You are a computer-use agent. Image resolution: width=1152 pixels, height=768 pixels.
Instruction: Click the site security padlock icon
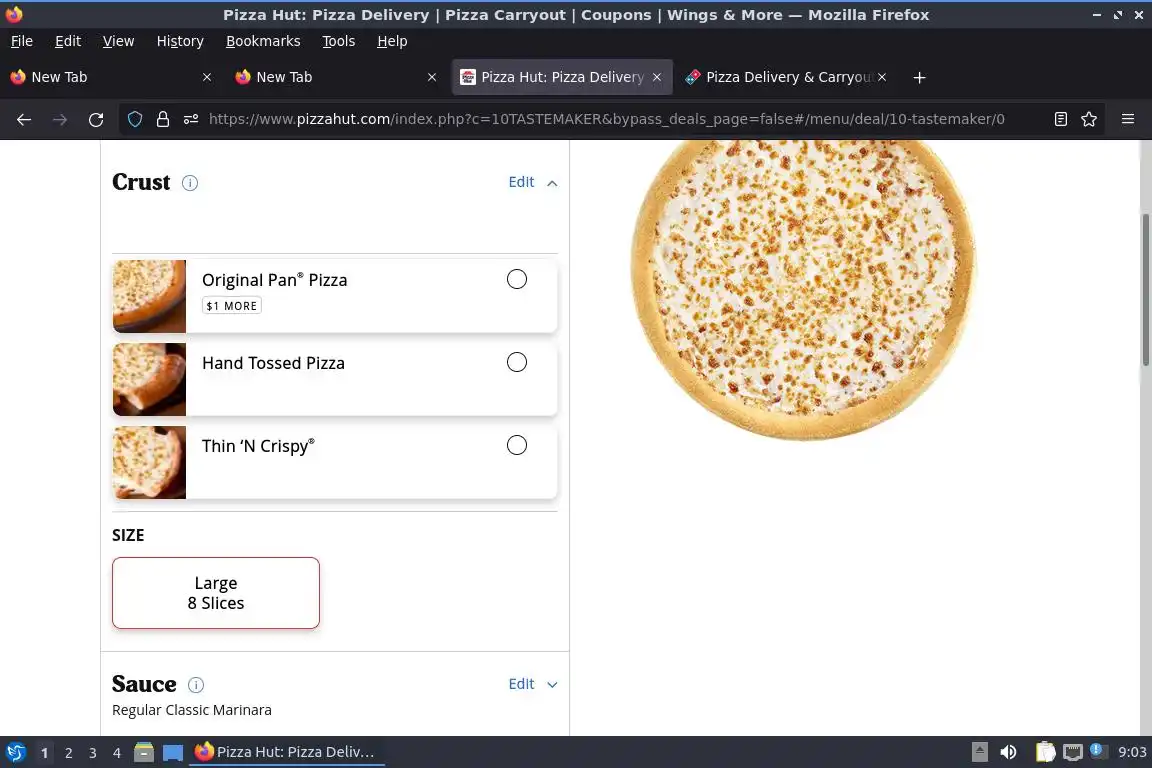click(162, 119)
